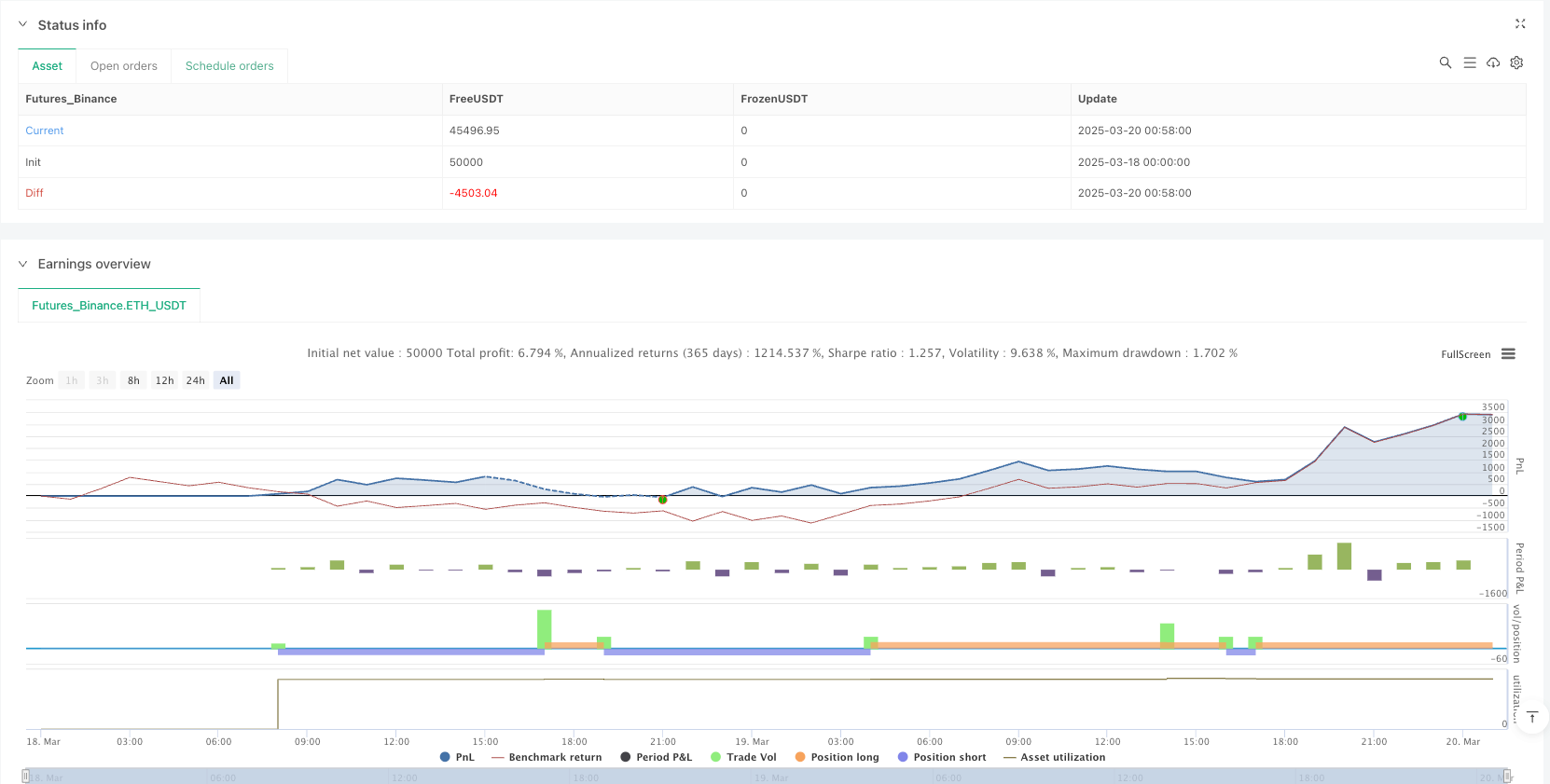
Task: Click the tallest green Trade Vol bar
Action: tap(545, 628)
